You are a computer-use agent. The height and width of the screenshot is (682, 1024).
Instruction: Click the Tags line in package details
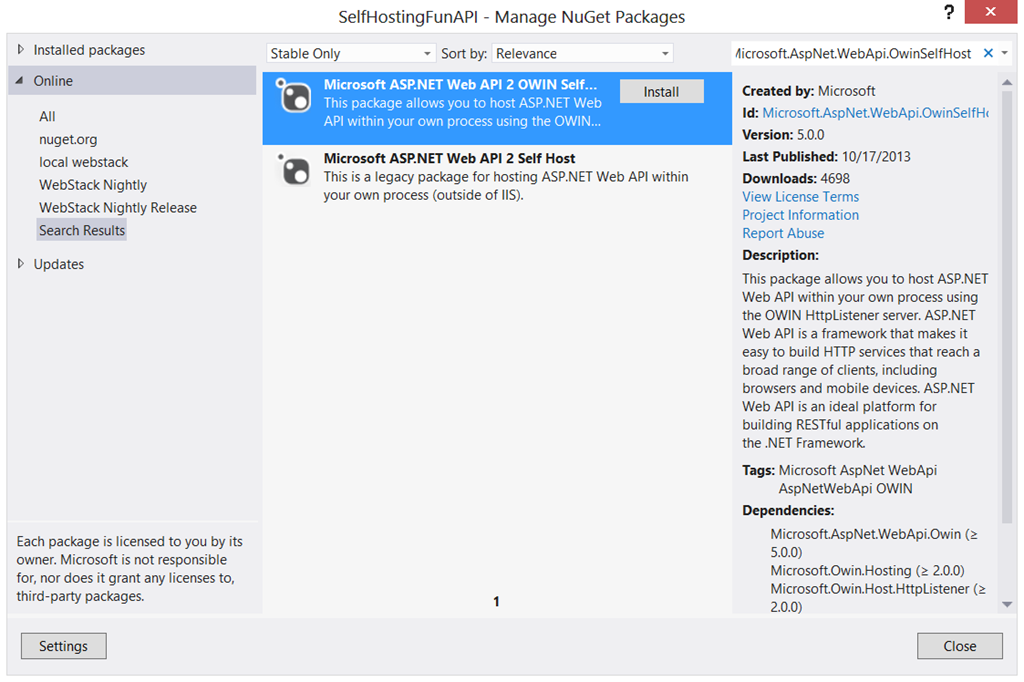[x=840, y=479]
